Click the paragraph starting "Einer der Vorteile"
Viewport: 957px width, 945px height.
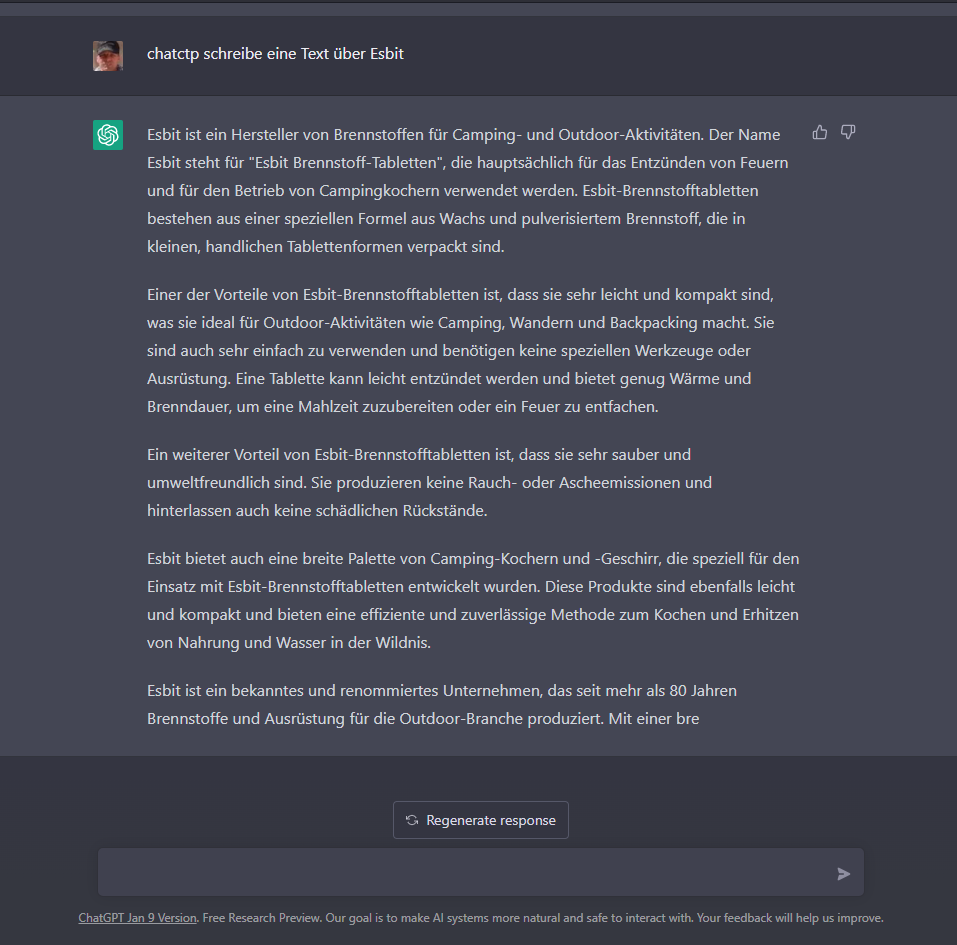pyautogui.click(x=461, y=350)
